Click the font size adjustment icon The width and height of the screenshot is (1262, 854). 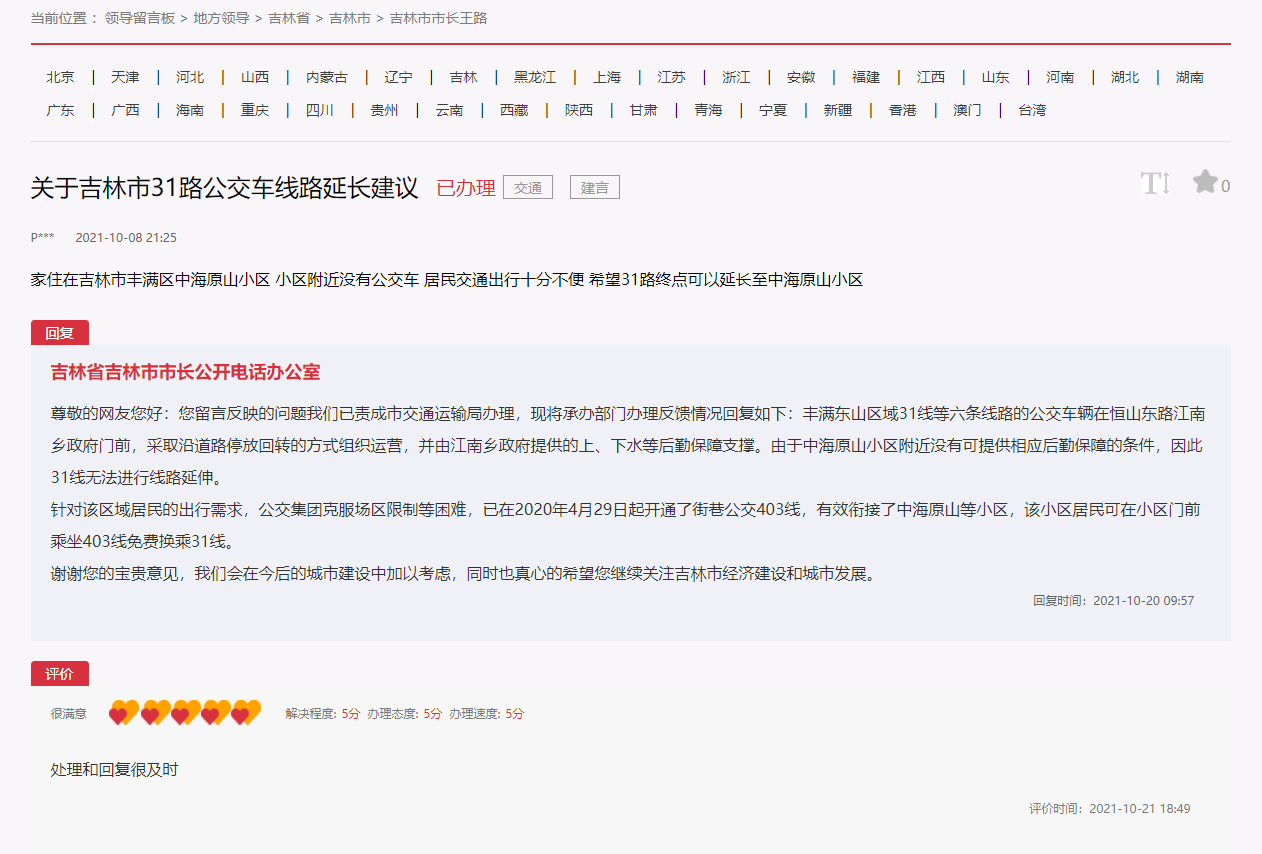1155,184
